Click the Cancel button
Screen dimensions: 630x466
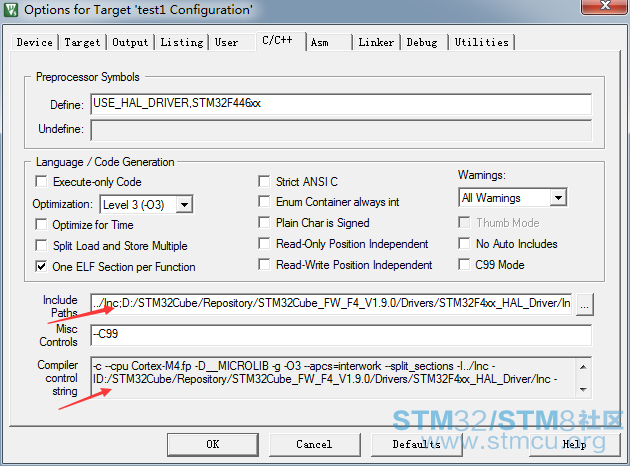315,444
